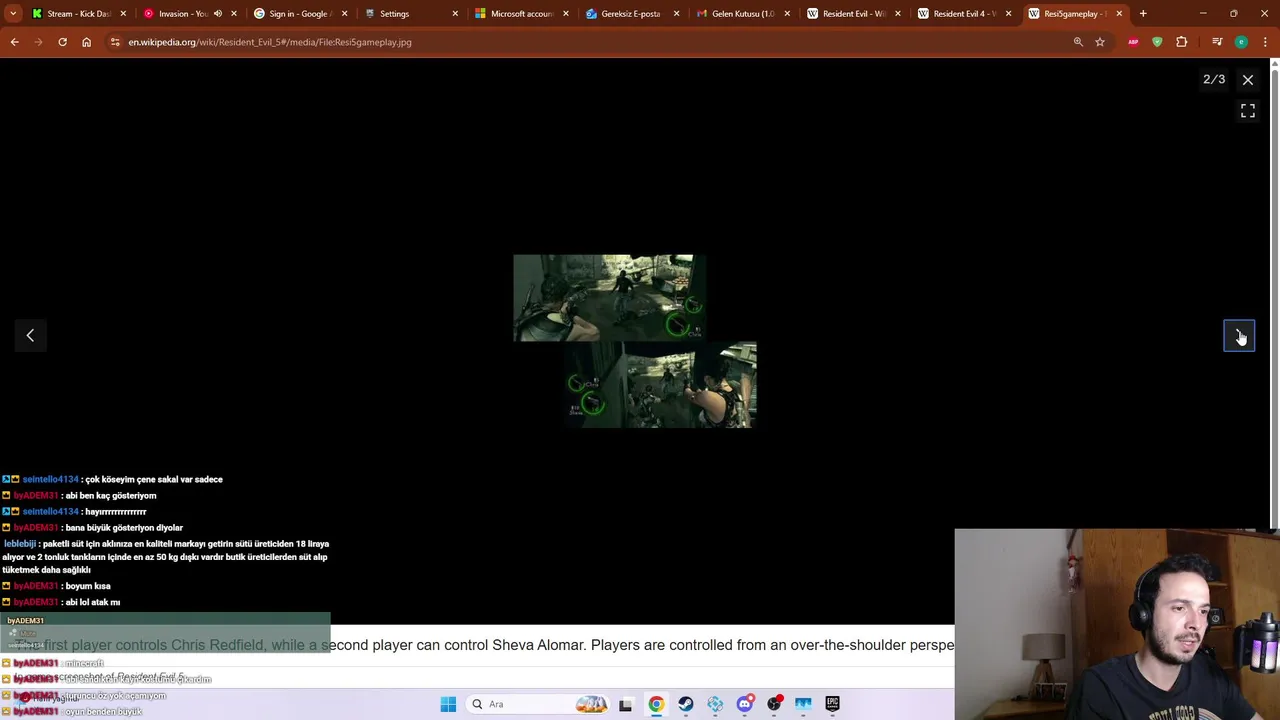Viewport: 1280px width, 720px height.
Task: Toggle fullscreen view of the image
Action: [x=1248, y=111]
